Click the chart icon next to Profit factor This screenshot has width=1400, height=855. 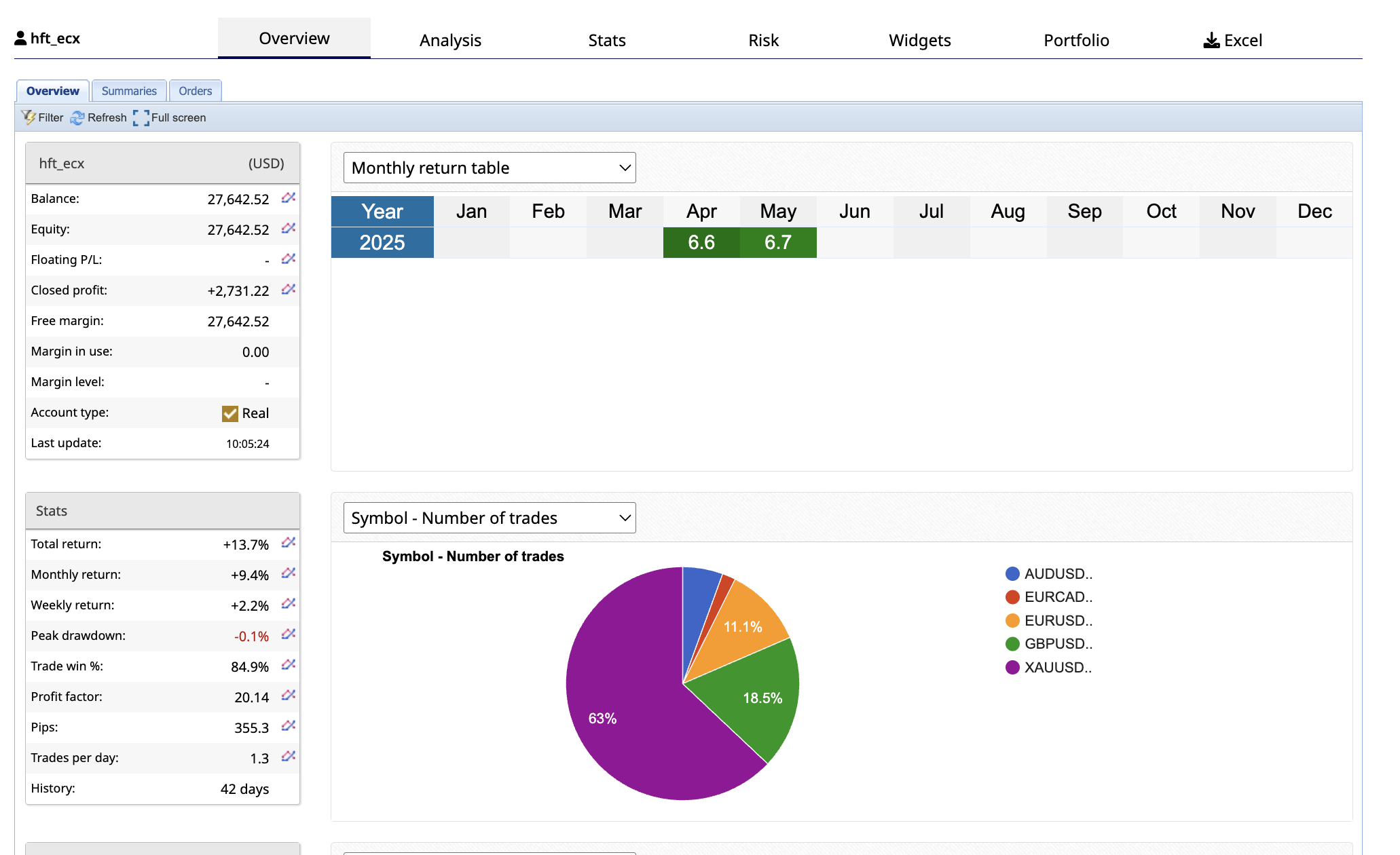click(x=289, y=696)
